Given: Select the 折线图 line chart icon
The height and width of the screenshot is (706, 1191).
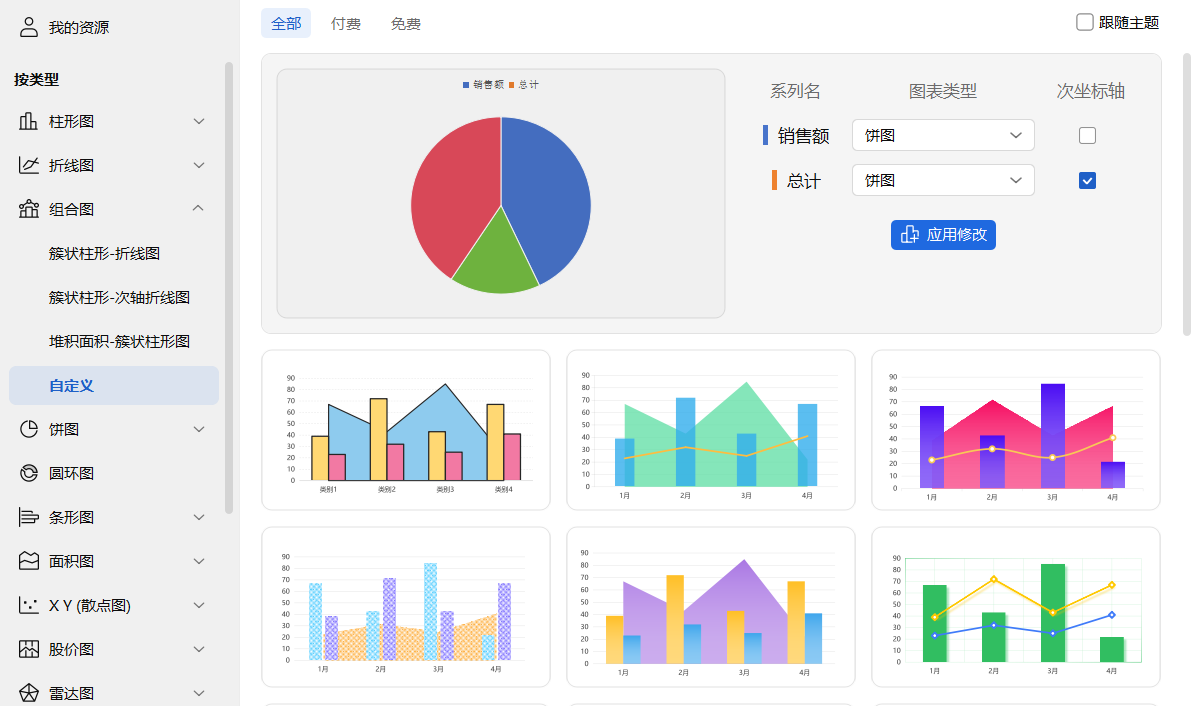Looking at the screenshot, I should 27,165.
